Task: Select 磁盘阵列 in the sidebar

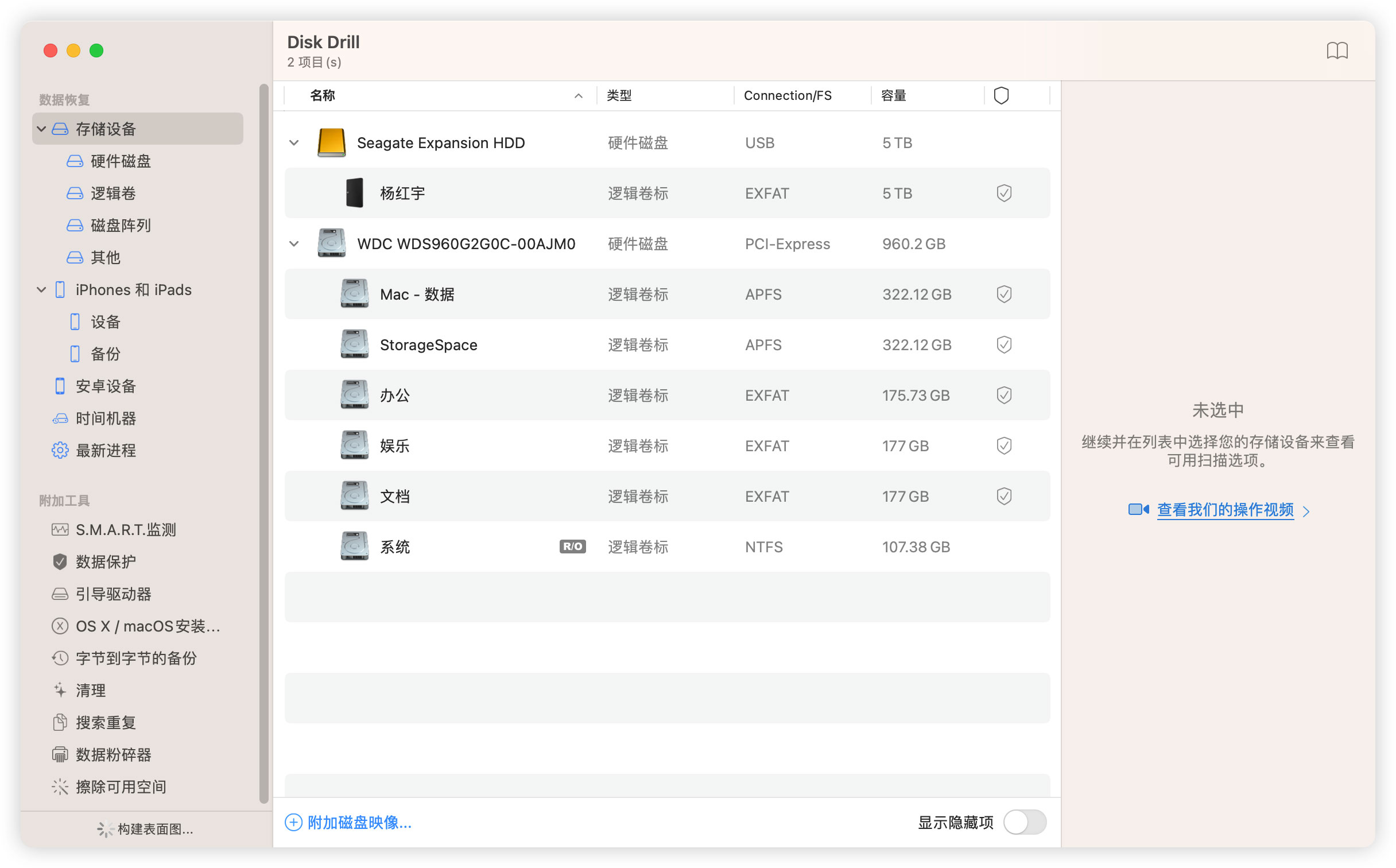Action: tap(109, 225)
